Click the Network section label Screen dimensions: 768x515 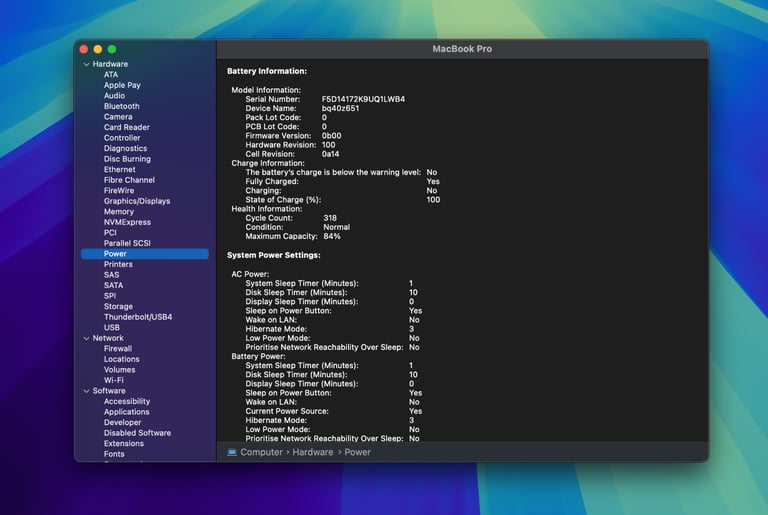(108, 338)
